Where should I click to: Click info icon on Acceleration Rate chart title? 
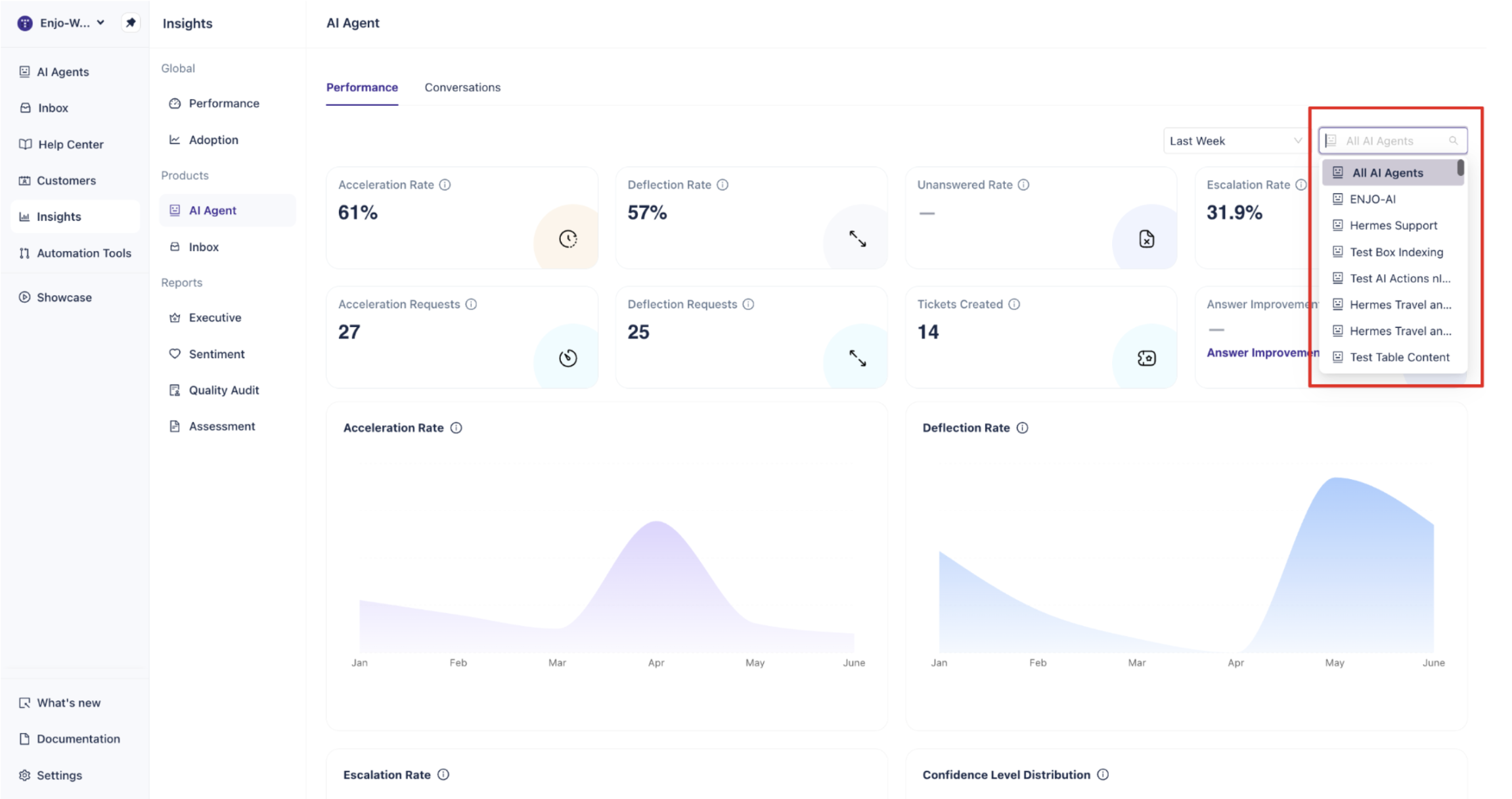[x=456, y=428]
